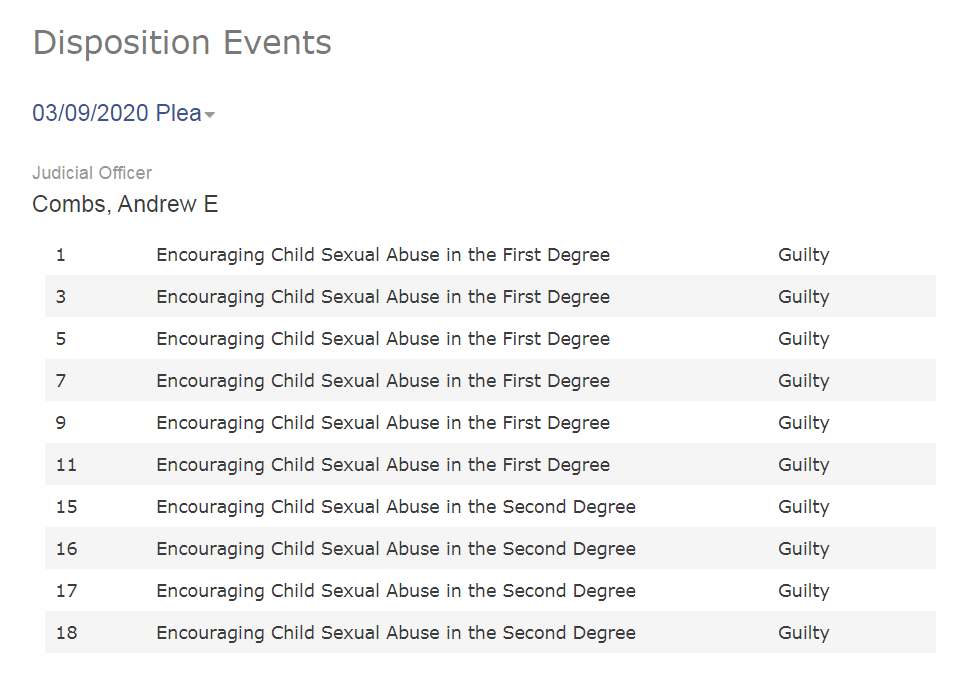Click the charge description in row 5
962x695 pixels.
383,339
